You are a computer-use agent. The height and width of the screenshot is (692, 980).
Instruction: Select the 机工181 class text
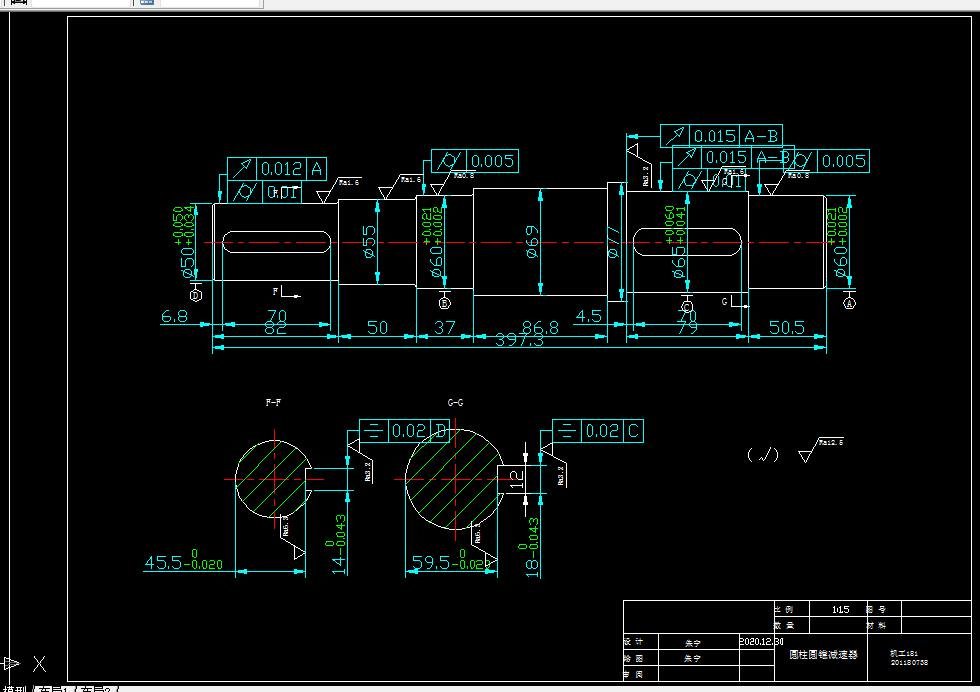point(904,653)
